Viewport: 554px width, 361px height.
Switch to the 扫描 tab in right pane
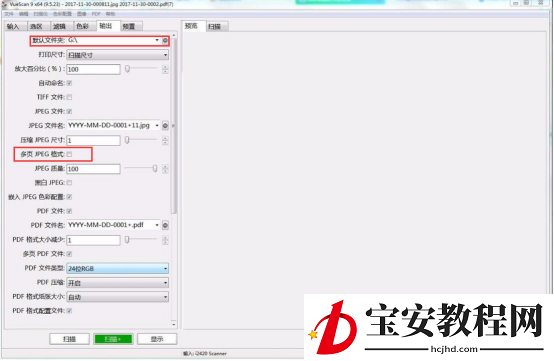216,26
